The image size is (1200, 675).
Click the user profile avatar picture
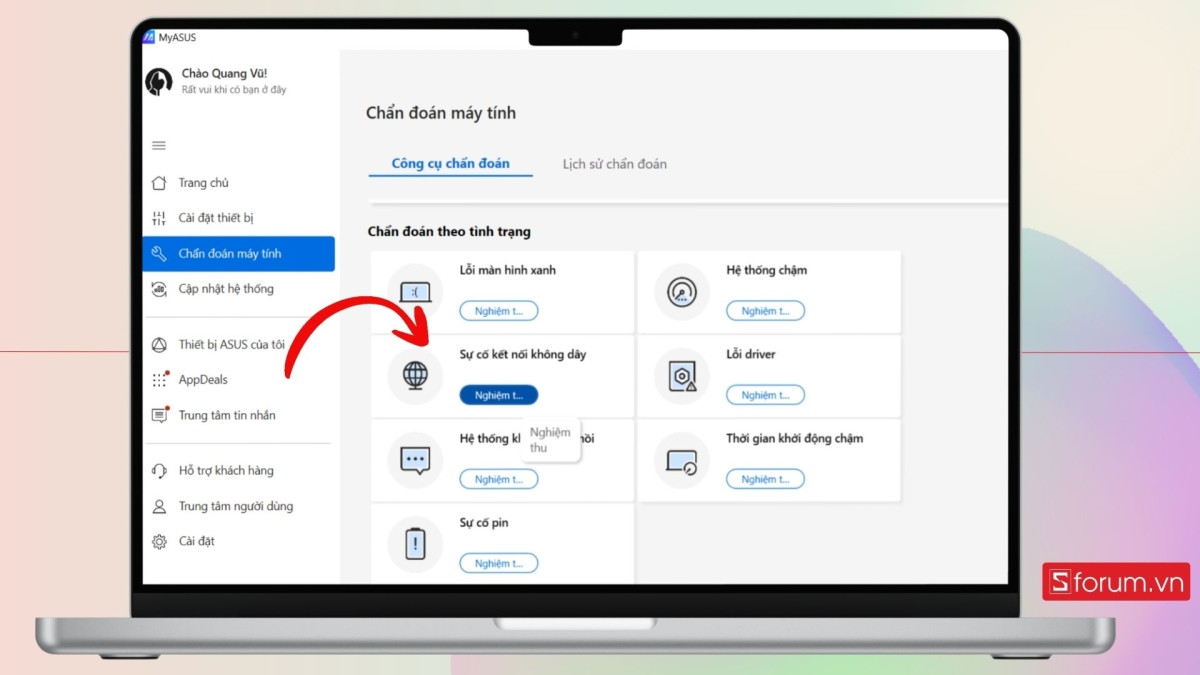pos(159,82)
